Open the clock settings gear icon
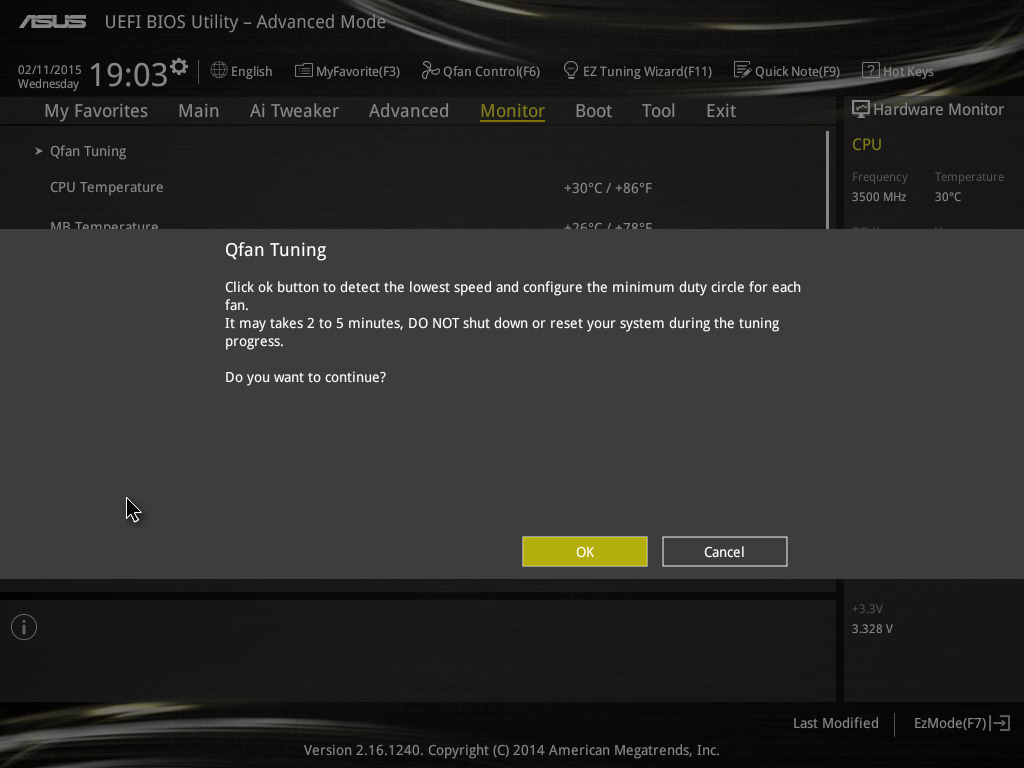This screenshot has height=768, width=1024. [x=179, y=67]
